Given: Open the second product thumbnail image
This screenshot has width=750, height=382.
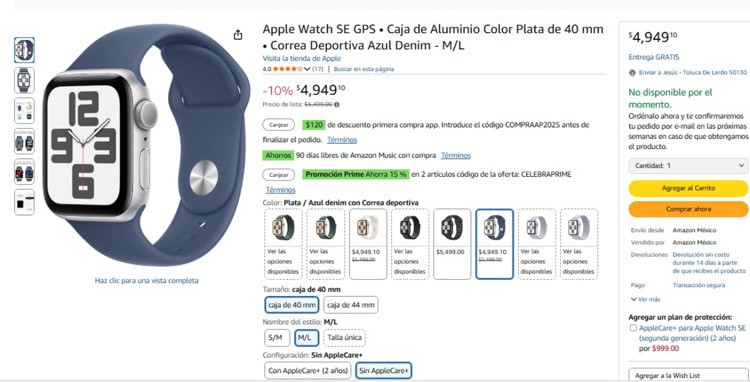Looking at the screenshot, I should click(x=24, y=80).
